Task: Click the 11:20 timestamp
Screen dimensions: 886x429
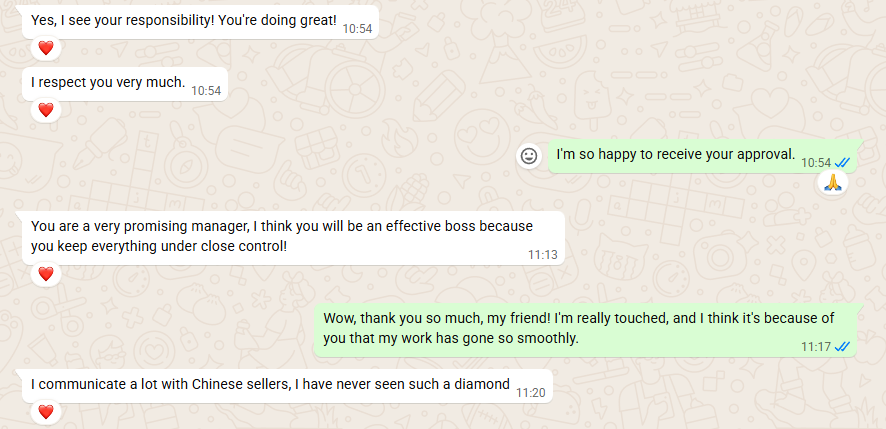Action: pos(530,392)
